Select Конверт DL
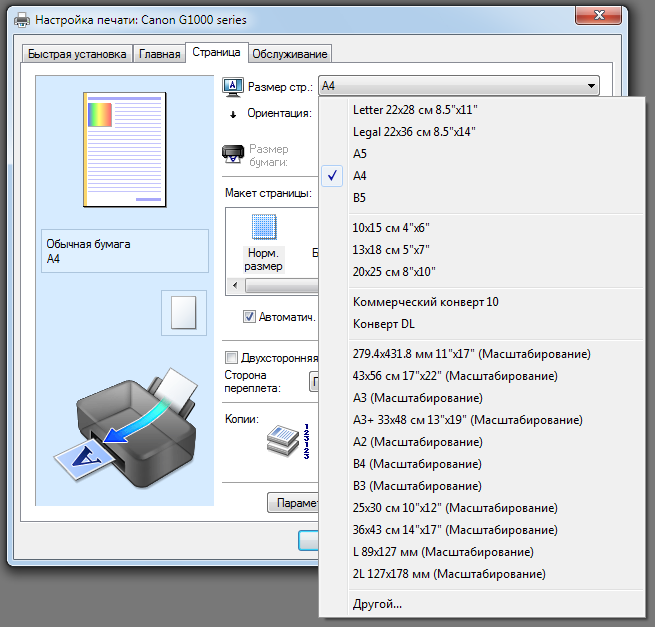This screenshot has width=655, height=627. (x=482, y=324)
